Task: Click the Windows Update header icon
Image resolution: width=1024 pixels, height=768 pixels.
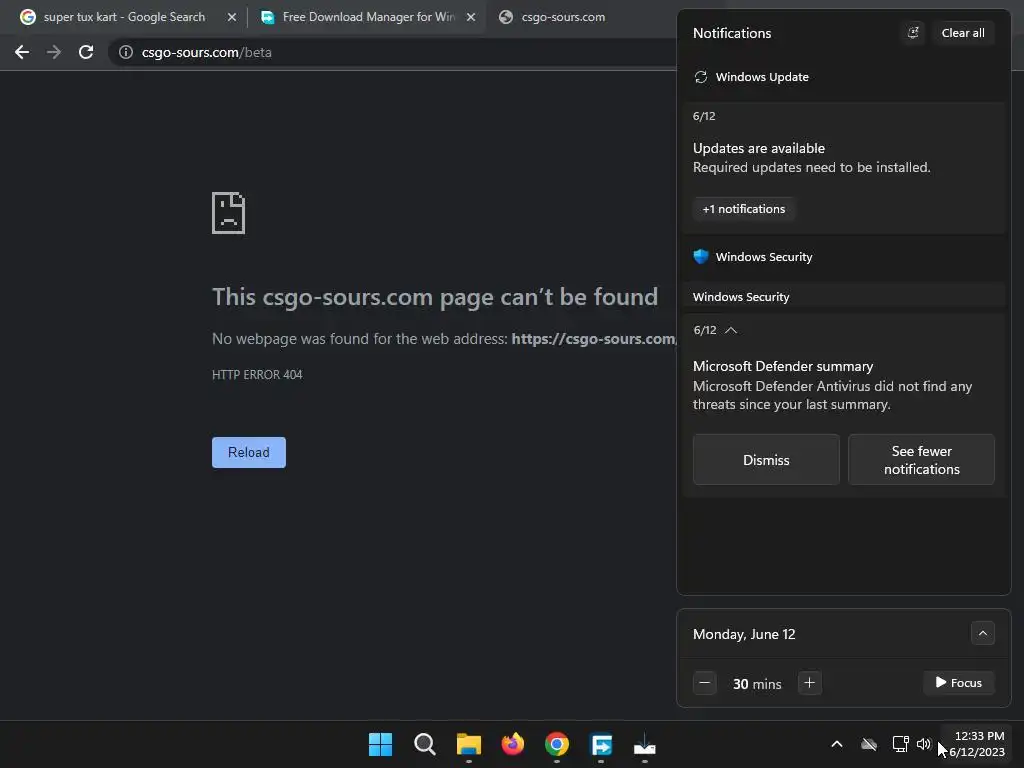Action: tap(701, 77)
